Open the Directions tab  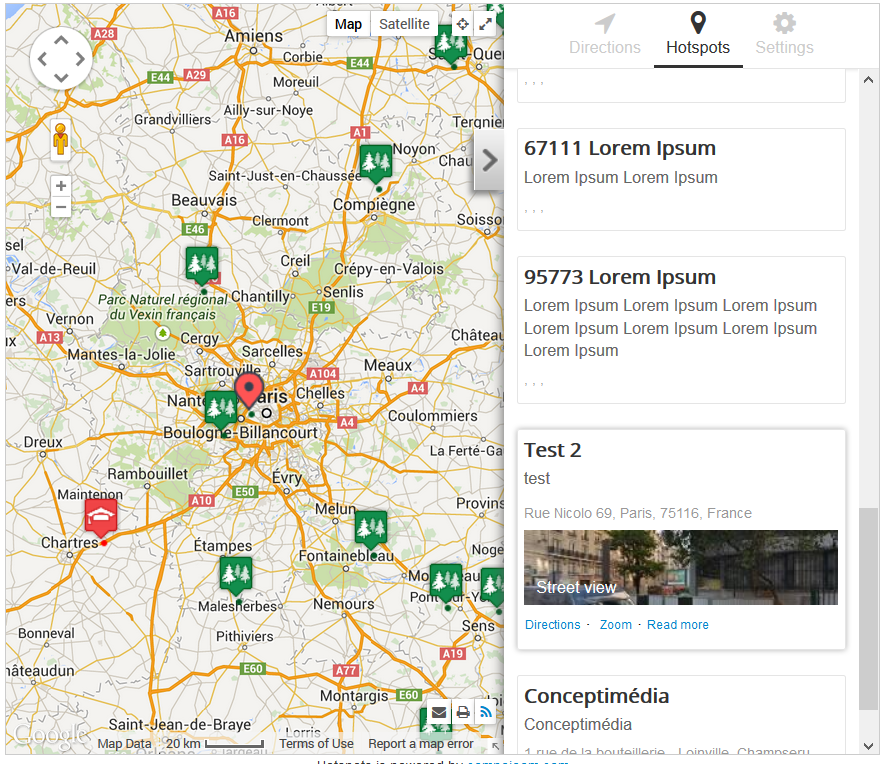tap(605, 35)
